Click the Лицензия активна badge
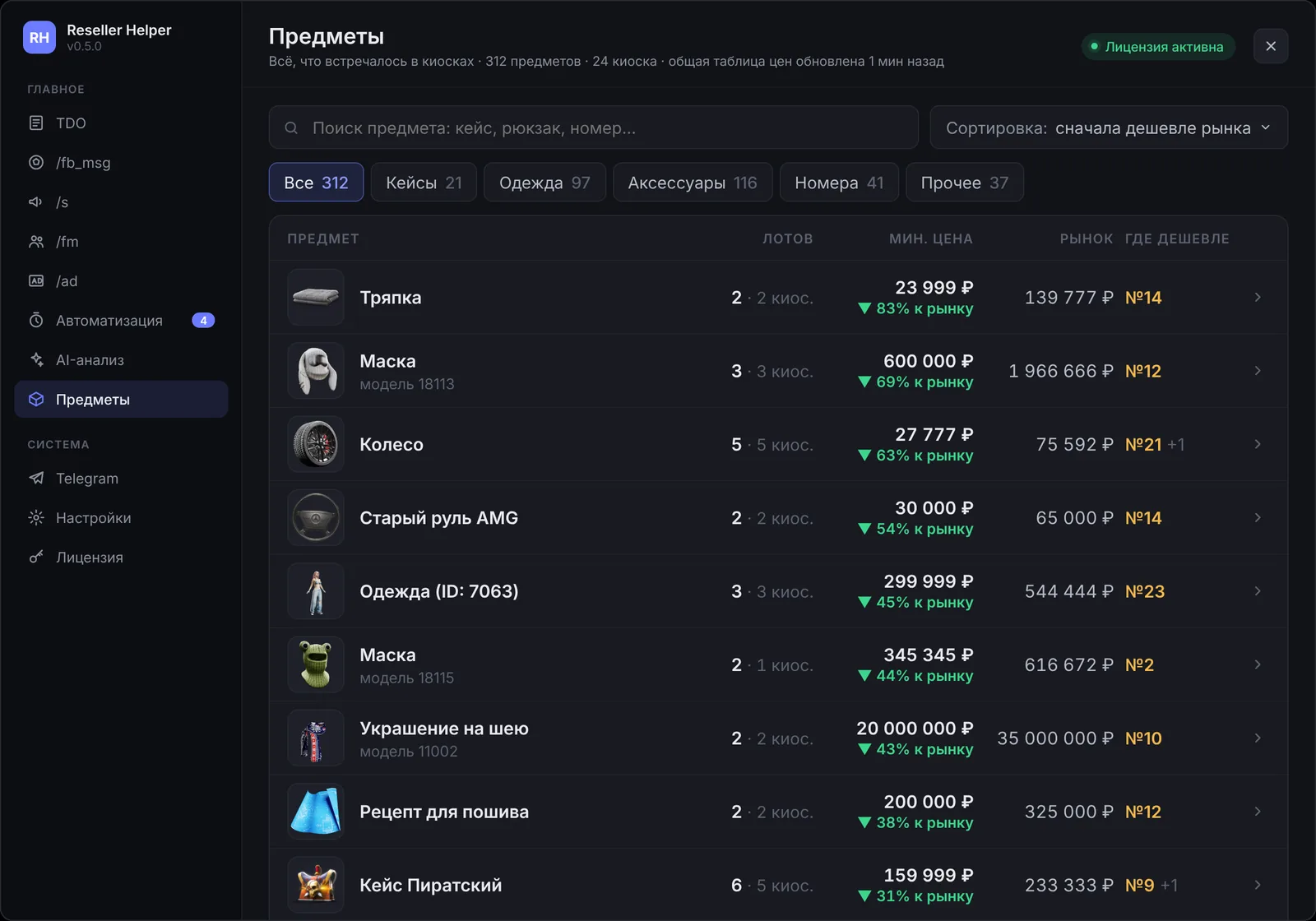The height and width of the screenshot is (921, 1316). coord(1158,47)
